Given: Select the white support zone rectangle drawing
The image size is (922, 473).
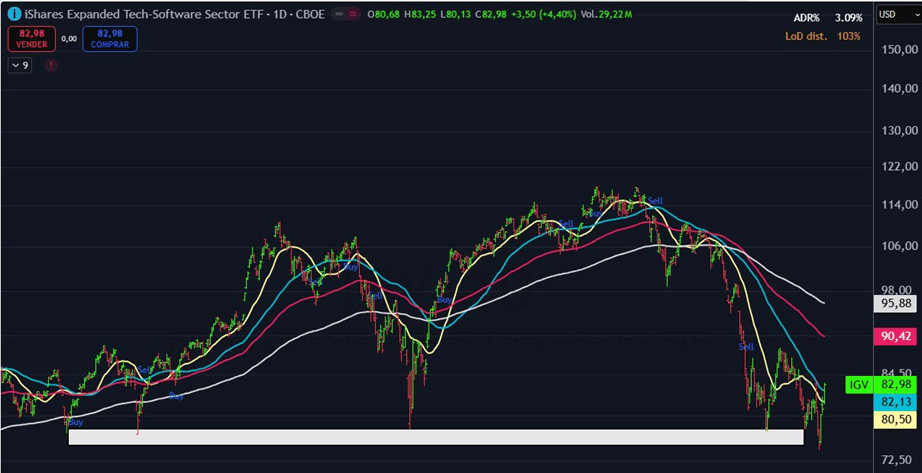Looking at the screenshot, I should 436,437.
